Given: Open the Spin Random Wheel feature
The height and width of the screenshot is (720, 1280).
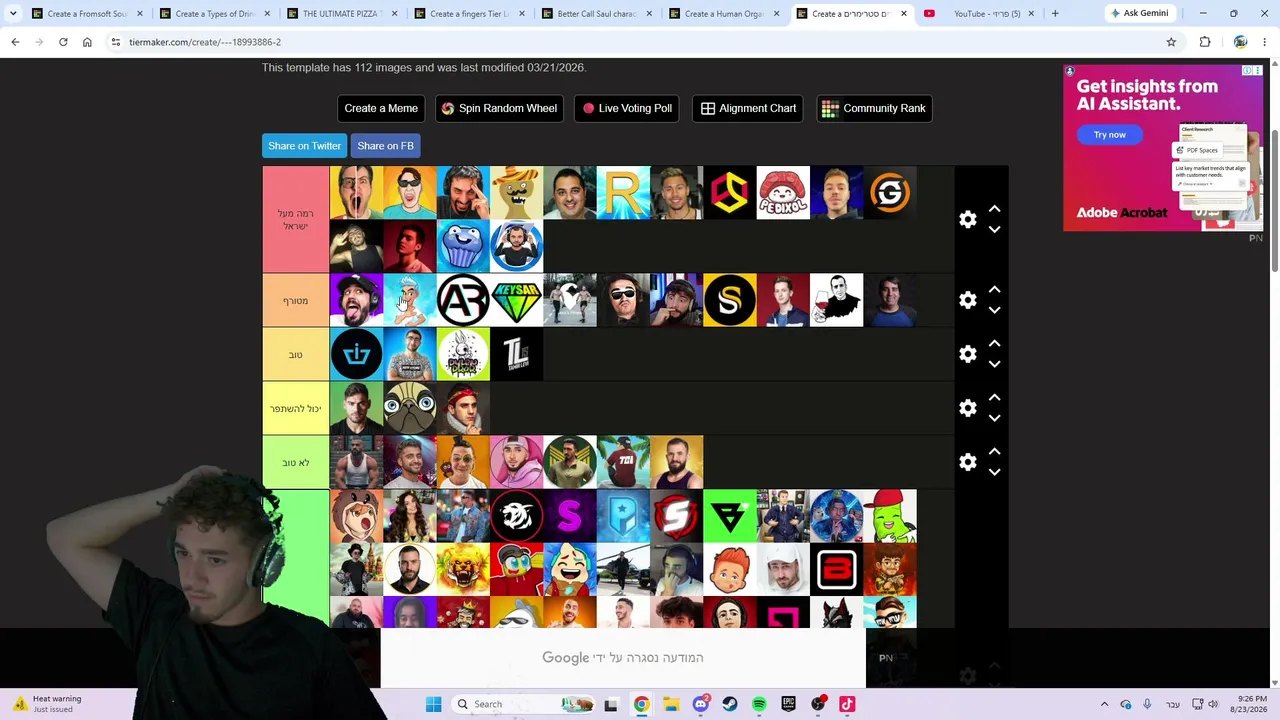Looking at the screenshot, I should (x=499, y=108).
